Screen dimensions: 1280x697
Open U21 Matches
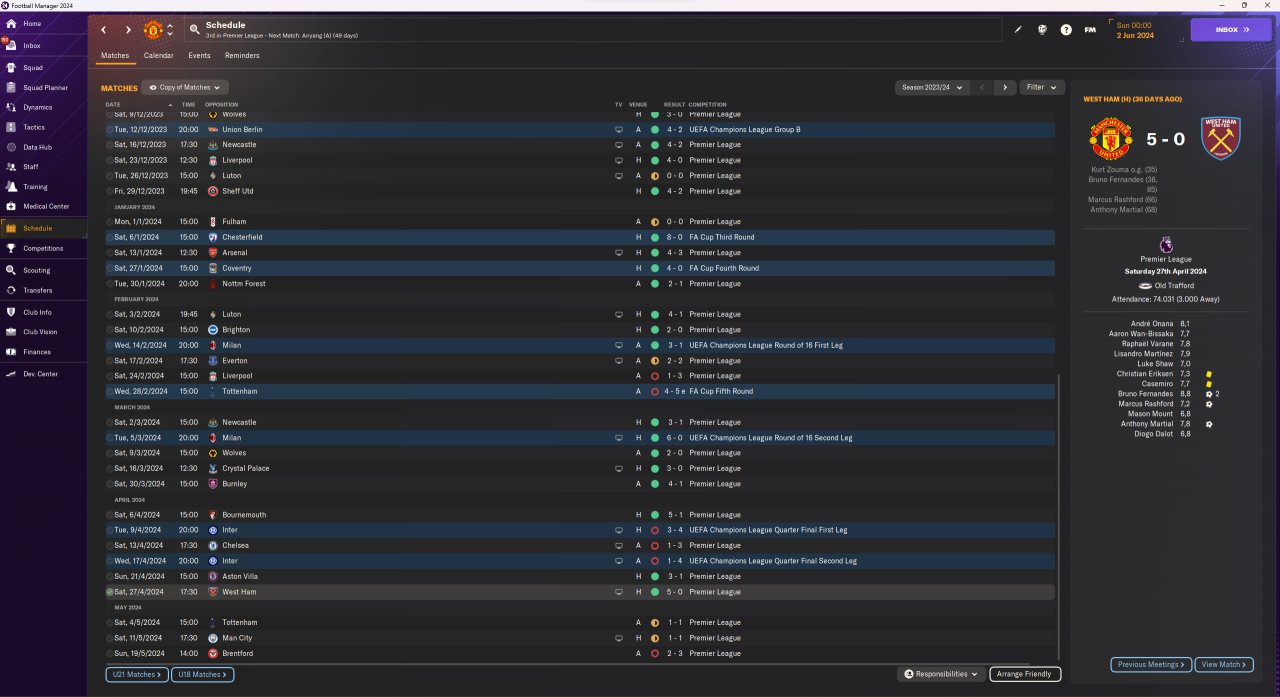(137, 675)
